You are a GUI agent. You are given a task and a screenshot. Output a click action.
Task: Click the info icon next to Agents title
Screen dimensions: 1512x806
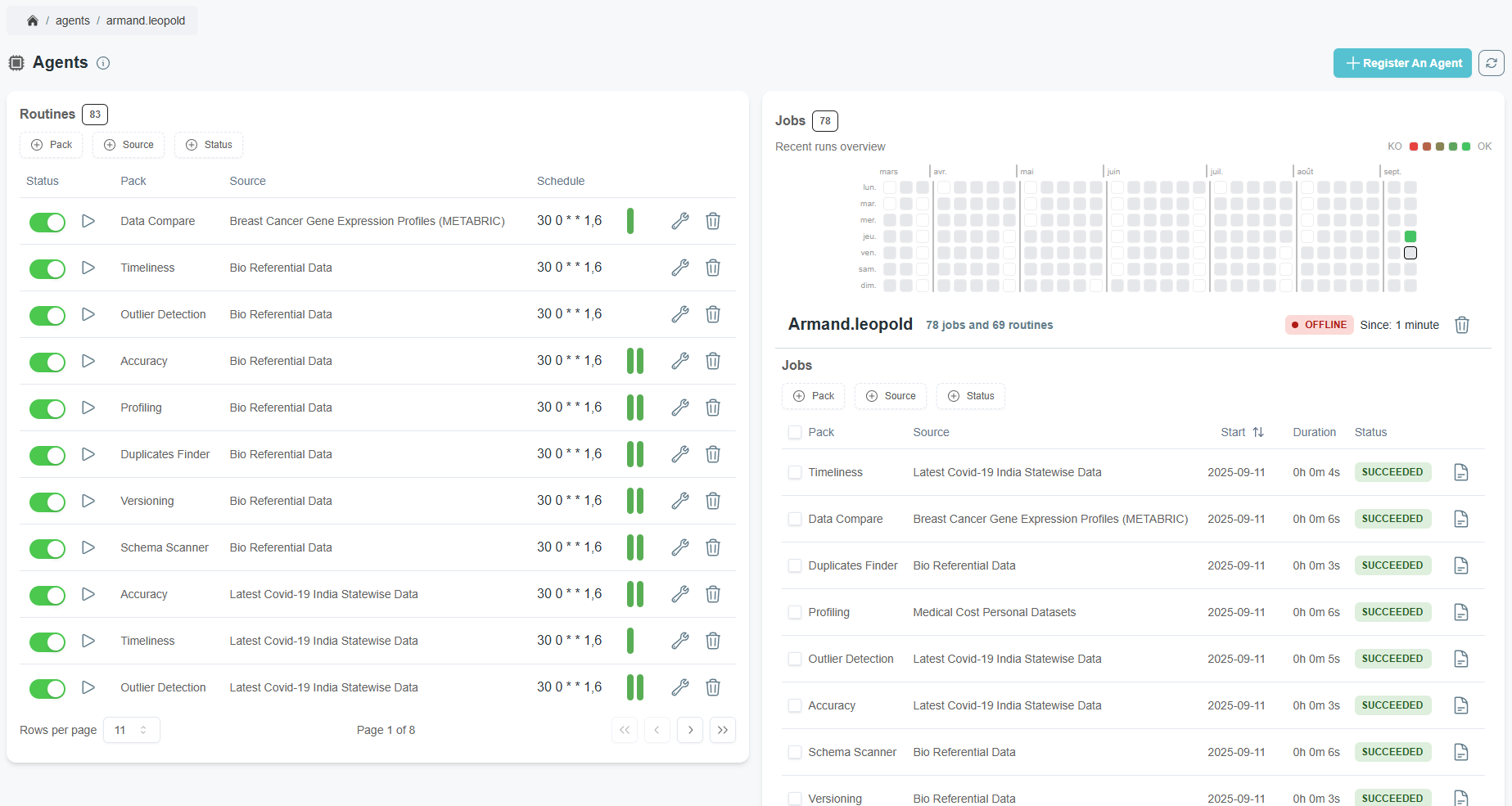tap(103, 63)
